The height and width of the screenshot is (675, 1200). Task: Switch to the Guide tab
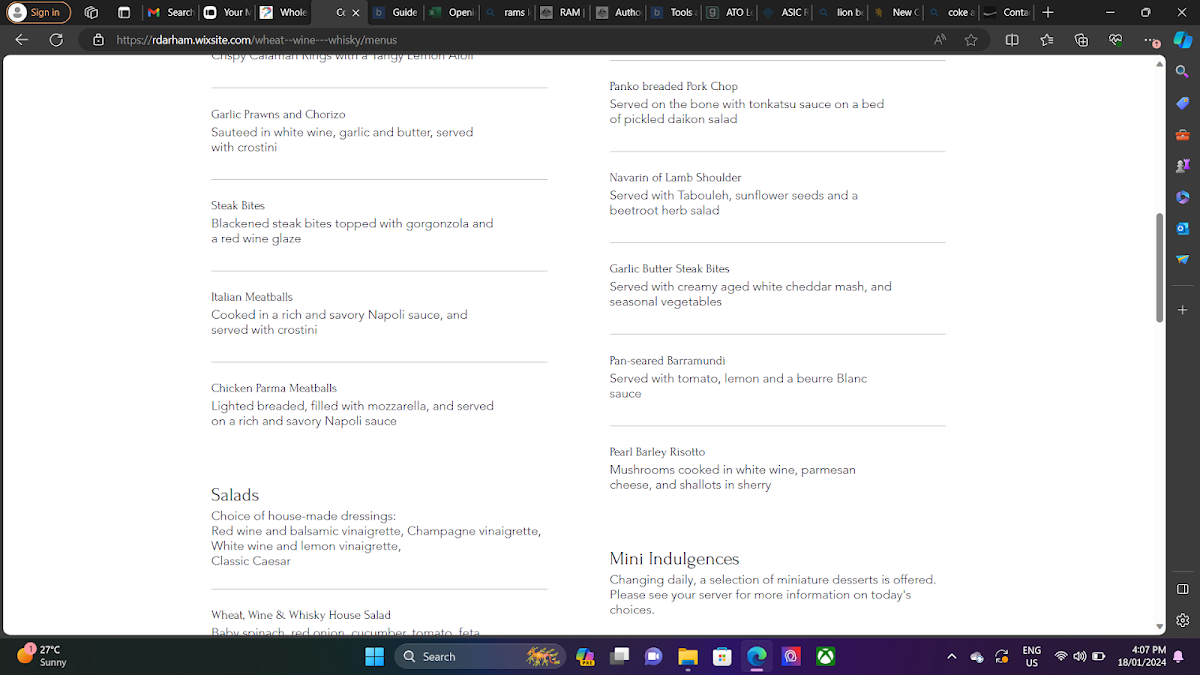click(396, 12)
